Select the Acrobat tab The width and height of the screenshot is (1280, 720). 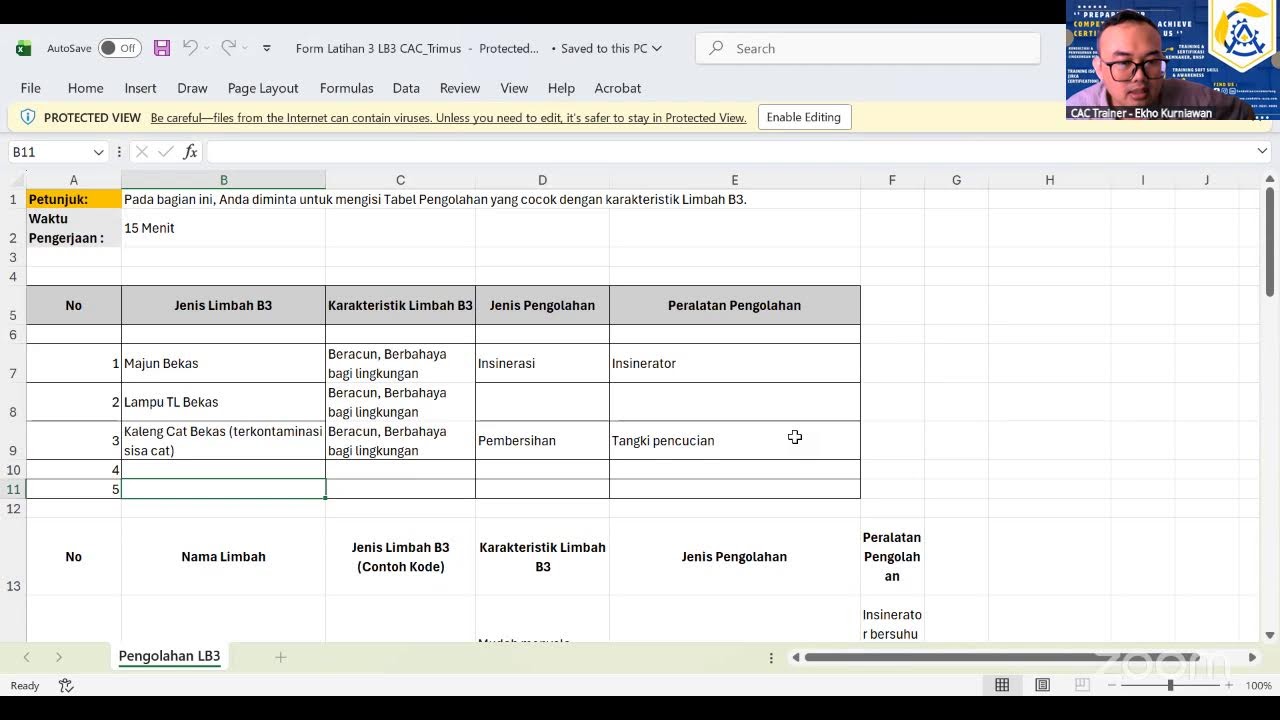[x=618, y=88]
